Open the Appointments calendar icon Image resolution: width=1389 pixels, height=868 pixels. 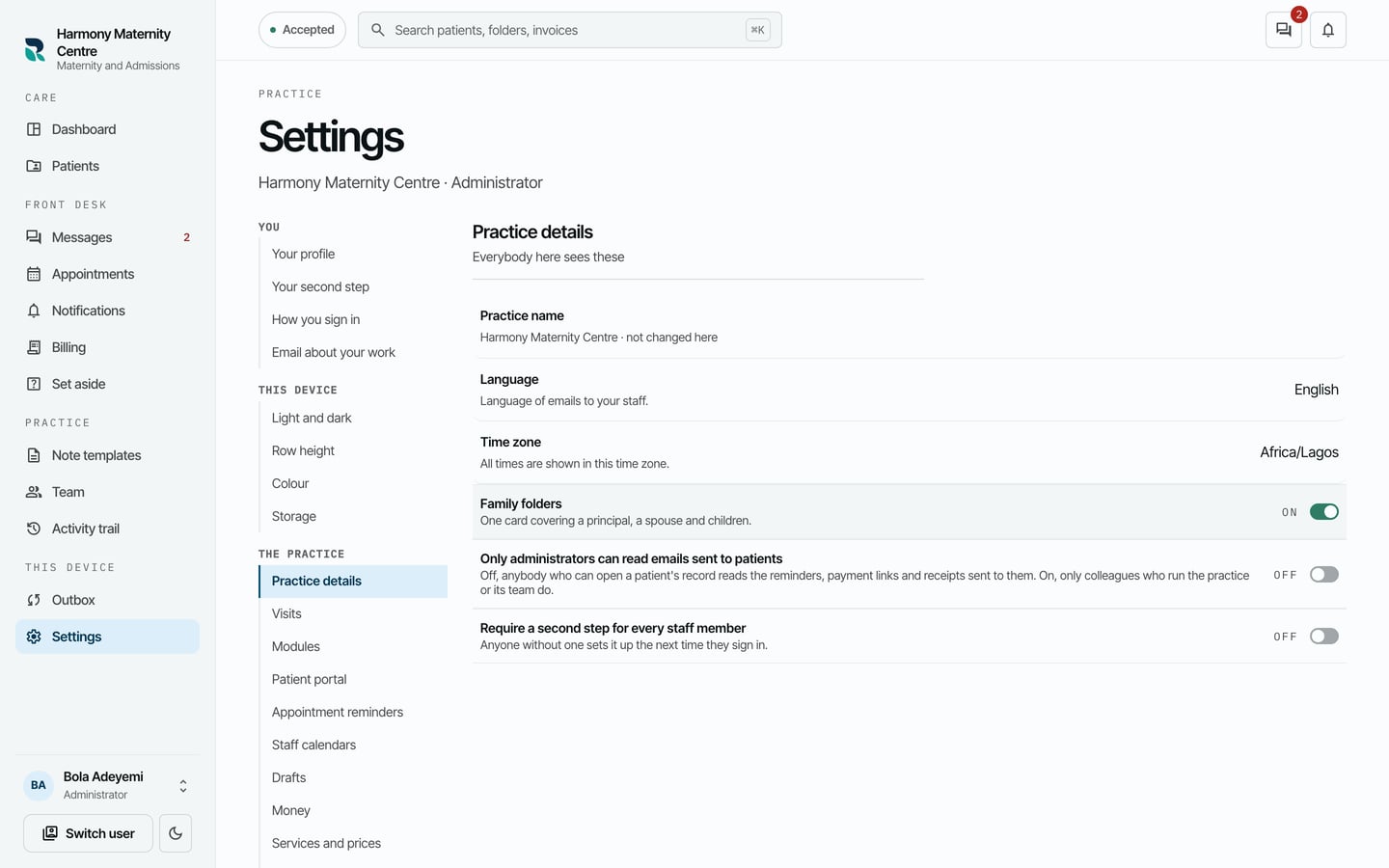34,274
